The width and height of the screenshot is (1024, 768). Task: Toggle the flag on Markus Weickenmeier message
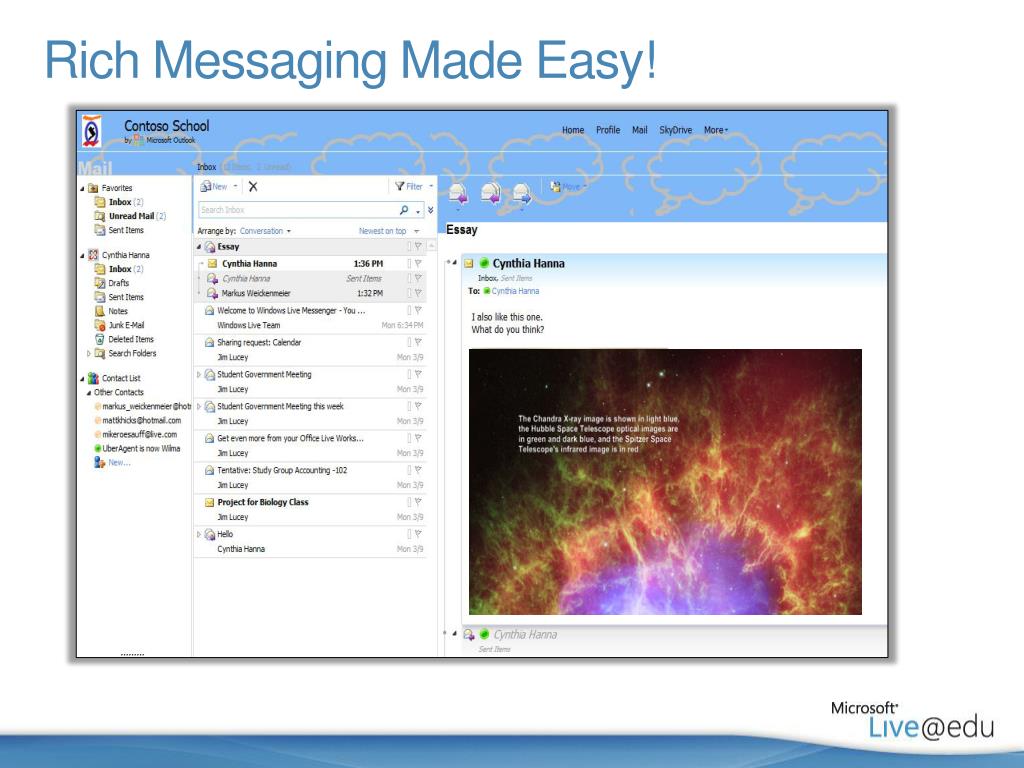(x=418, y=293)
